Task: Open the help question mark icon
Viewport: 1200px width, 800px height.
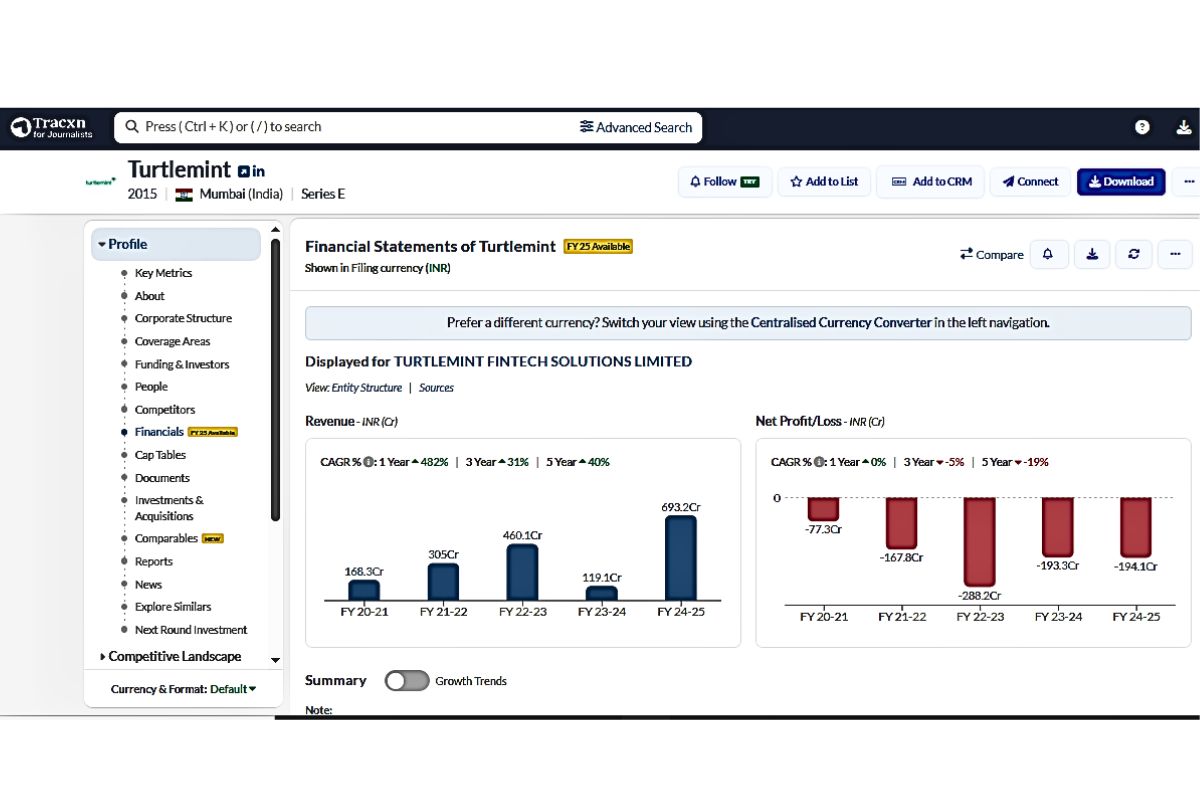Action: click(x=1142, y=127)
